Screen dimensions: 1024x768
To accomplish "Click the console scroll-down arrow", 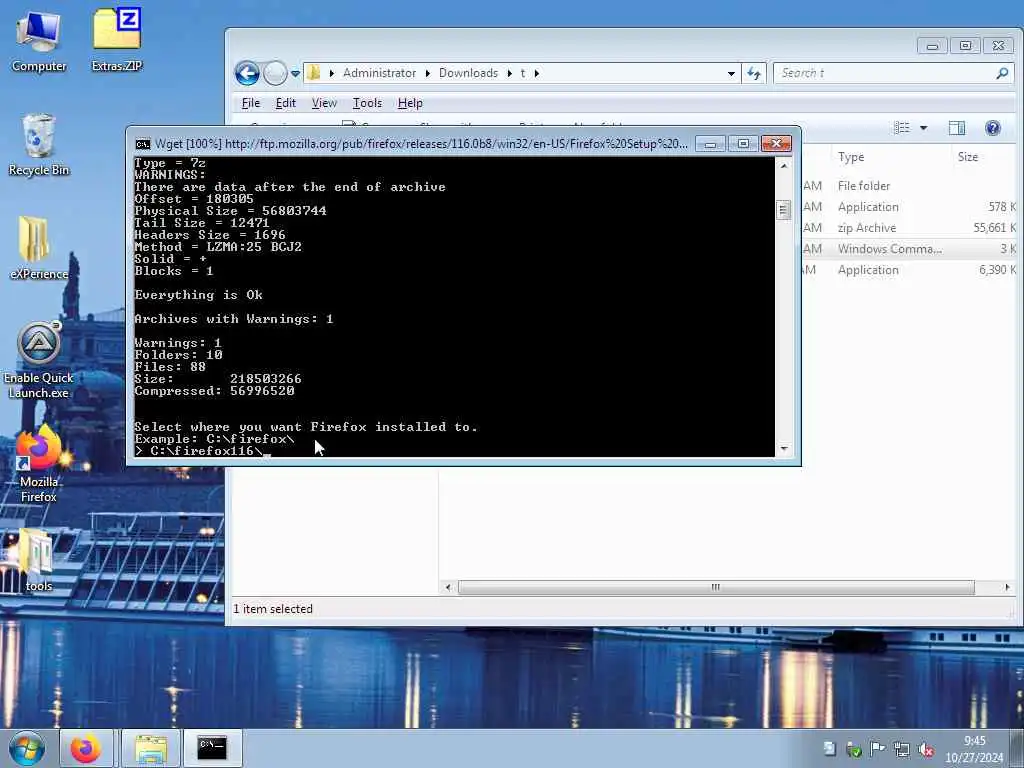I will [x=784, y=449].
